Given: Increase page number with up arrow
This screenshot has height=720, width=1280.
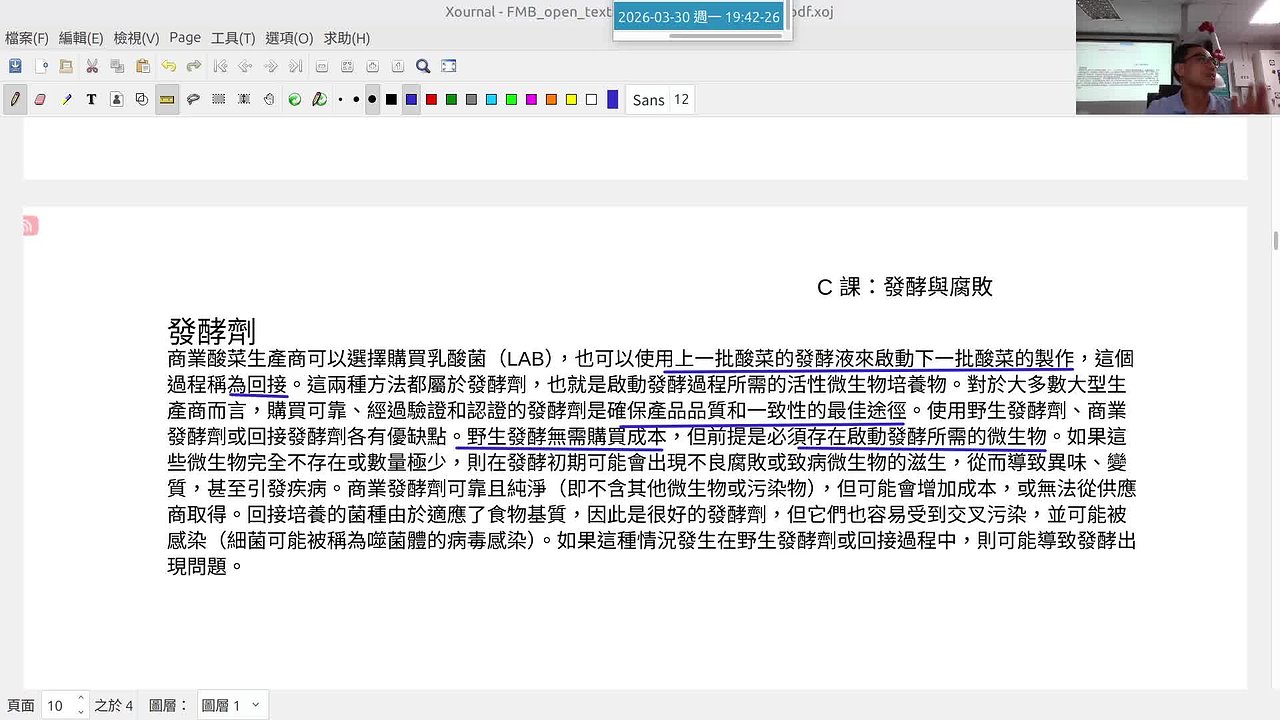Looking at the screenshot, I should tap(81, 699).
